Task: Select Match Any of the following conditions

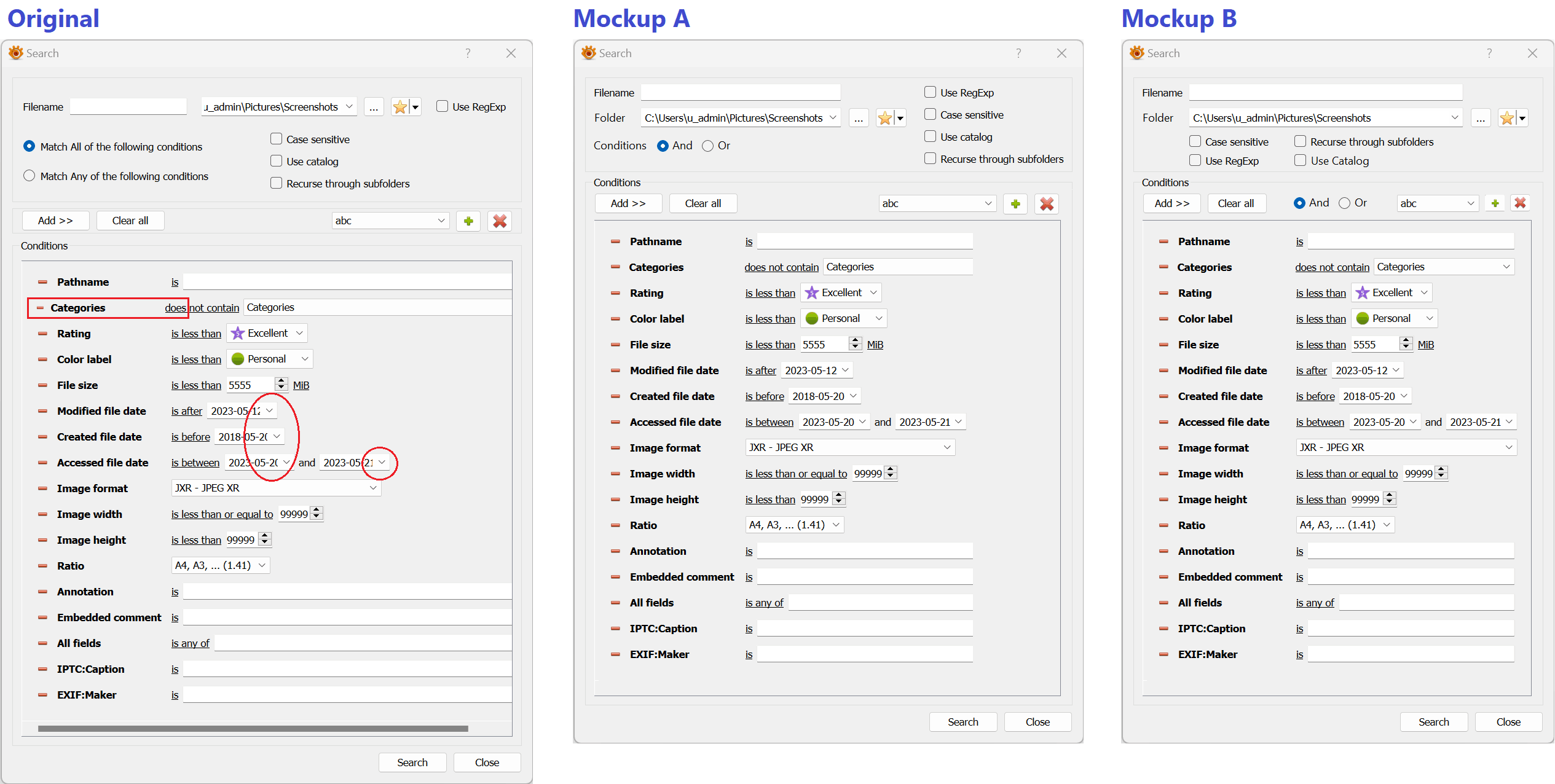Action: tap(29, 176)
